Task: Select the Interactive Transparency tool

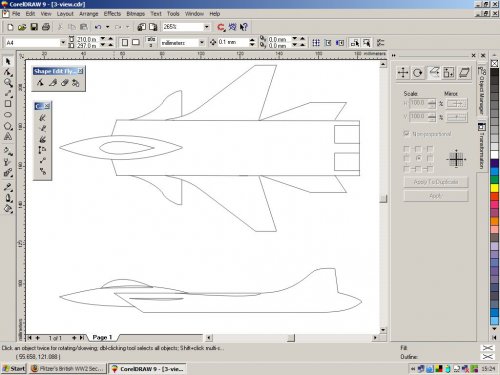Action: [8, 162]
